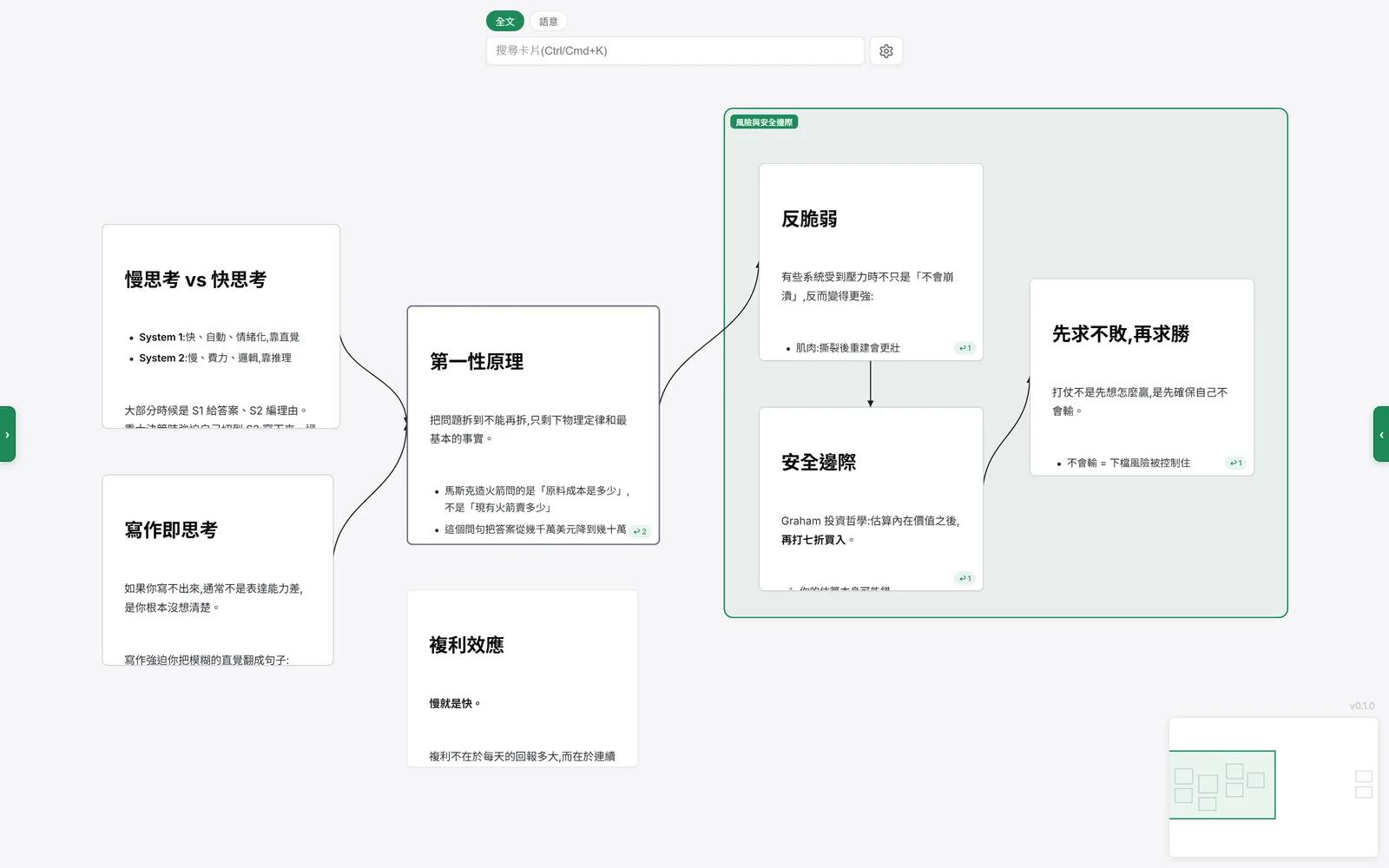Click the 肌肉:撕裂後重建會更壯 bullet
The width and height of the screenshot is (1389, 868).
[847, 348]
